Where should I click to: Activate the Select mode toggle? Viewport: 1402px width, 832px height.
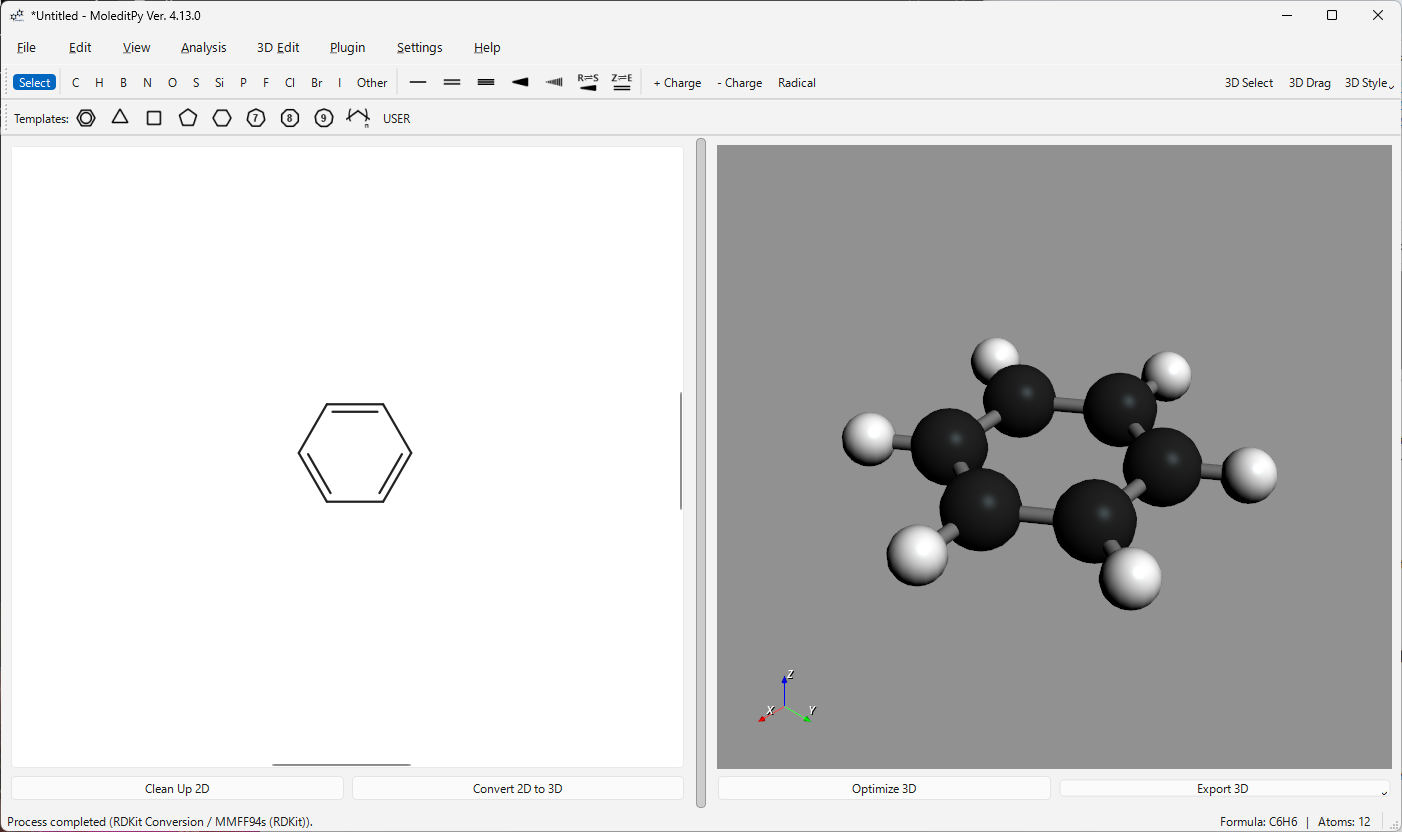(34, 83)
